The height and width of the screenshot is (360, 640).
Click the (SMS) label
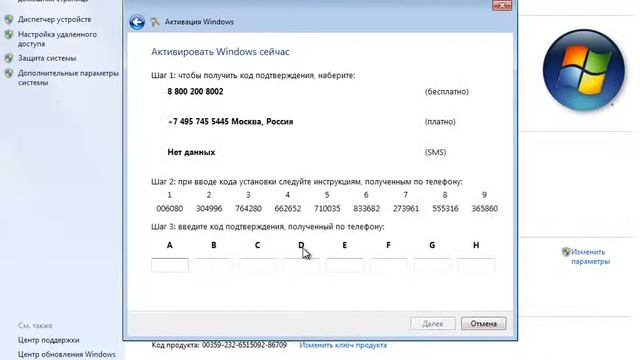tap(436, 152)
